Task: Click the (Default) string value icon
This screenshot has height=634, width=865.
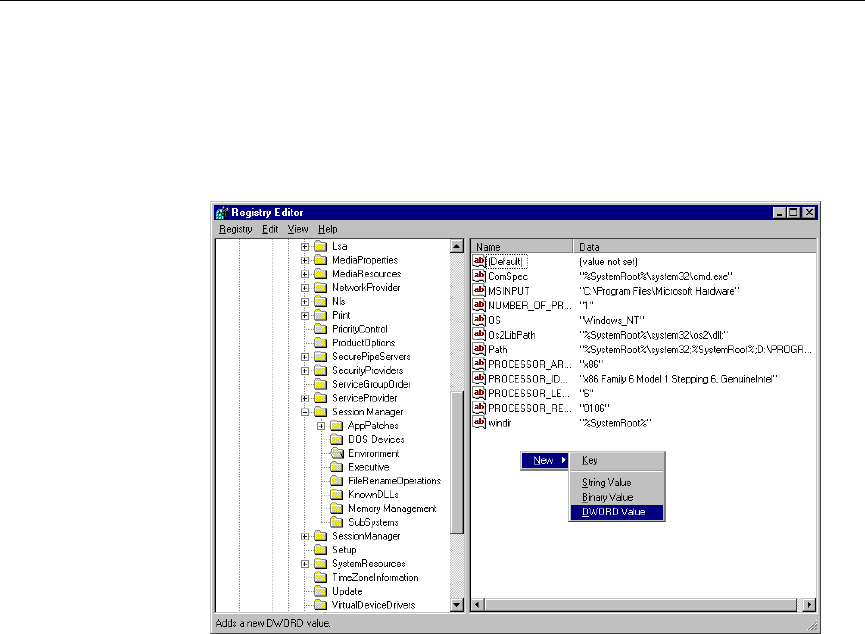Action: click(479, 261)
